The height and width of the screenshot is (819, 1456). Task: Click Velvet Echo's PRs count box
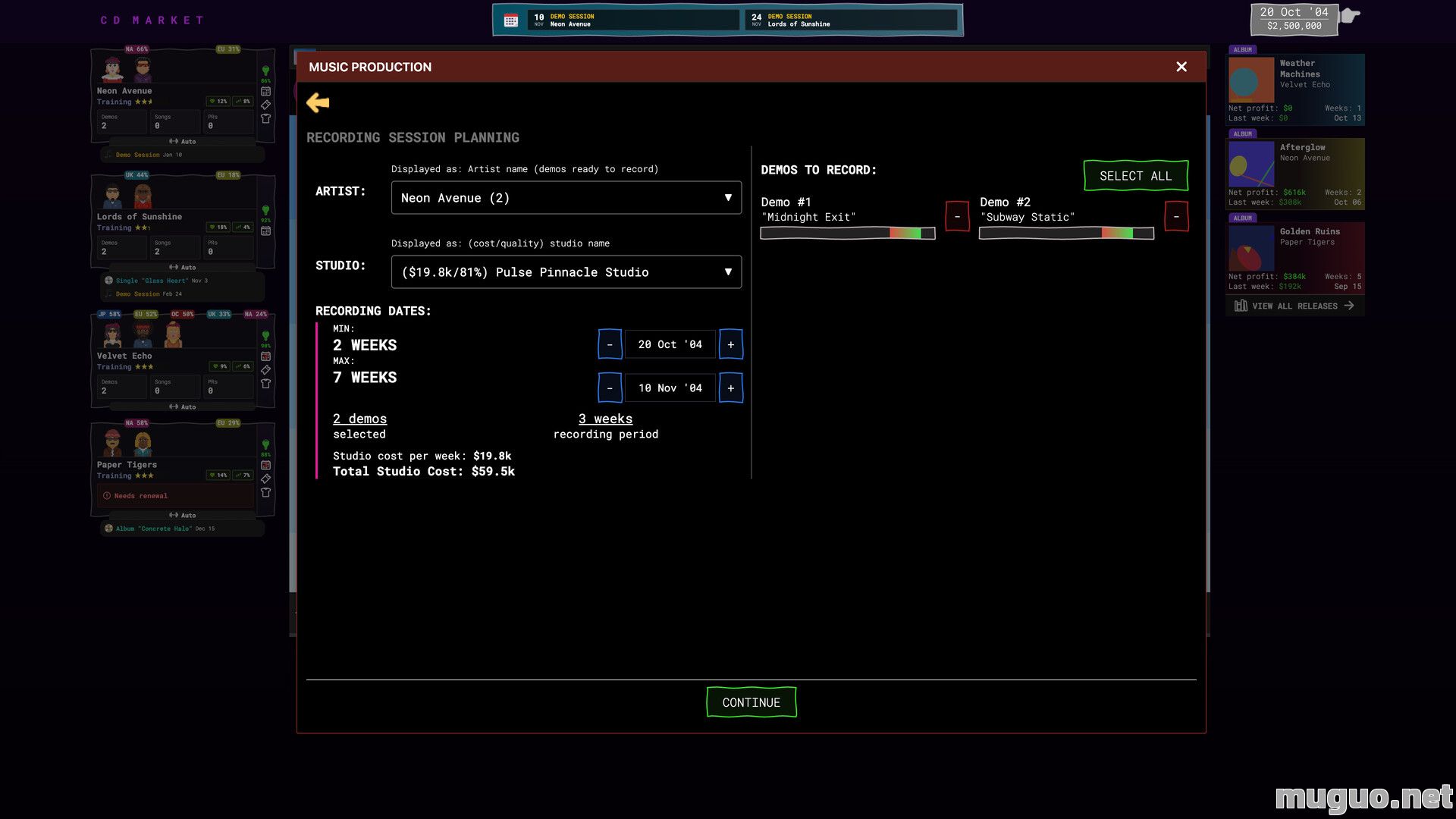click(229, 387)
